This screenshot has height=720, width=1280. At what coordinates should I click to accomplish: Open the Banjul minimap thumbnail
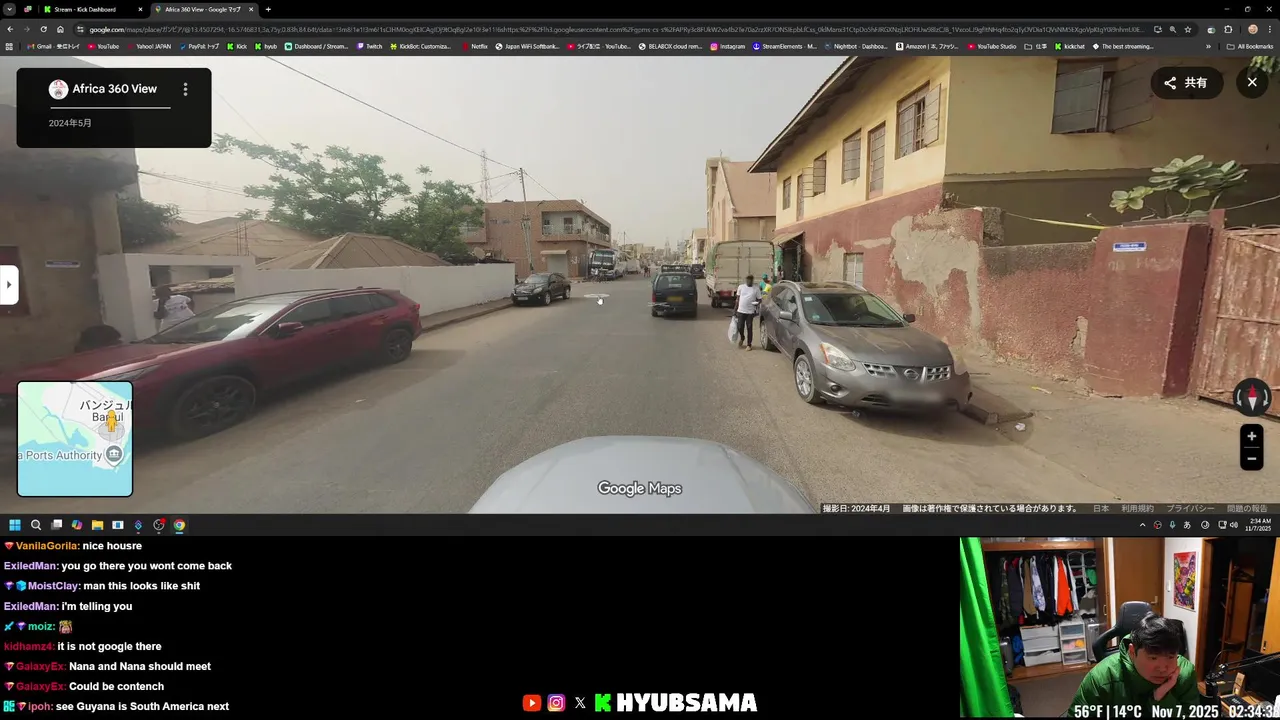click(x=75, y=439)
